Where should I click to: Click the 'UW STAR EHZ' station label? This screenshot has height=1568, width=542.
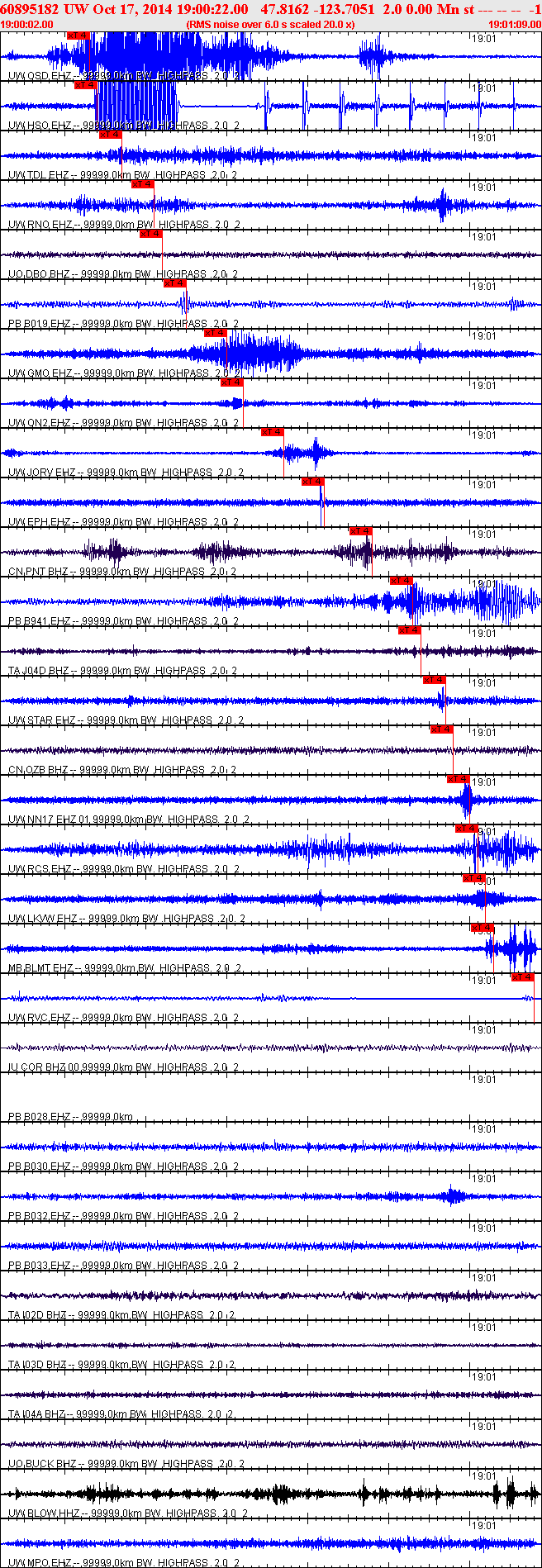click(x=42, y=720)
